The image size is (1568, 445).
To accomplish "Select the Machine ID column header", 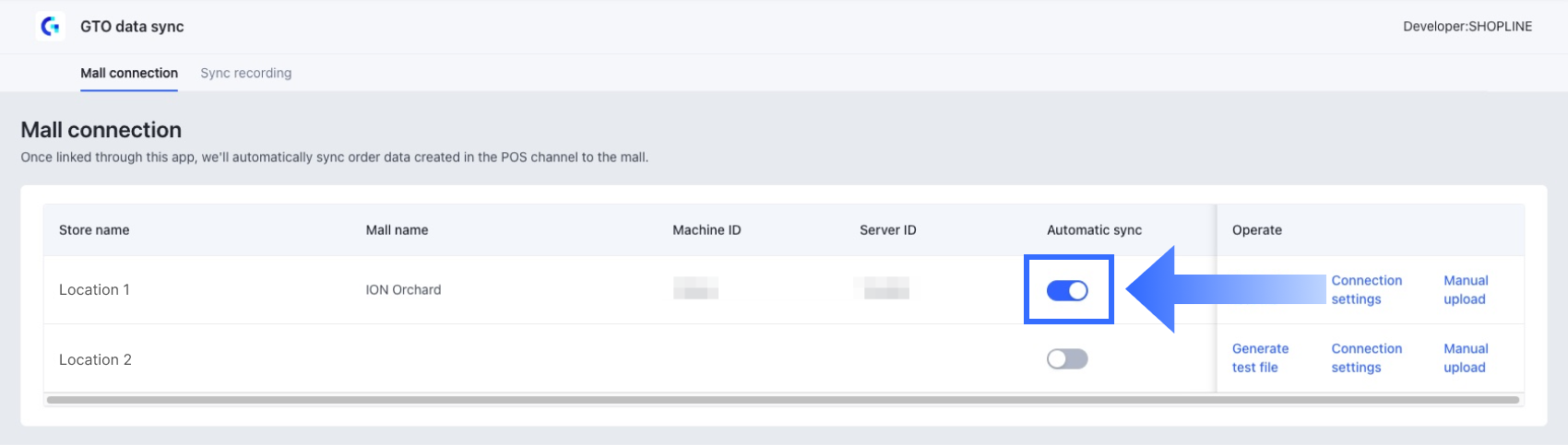I will 707,230.
